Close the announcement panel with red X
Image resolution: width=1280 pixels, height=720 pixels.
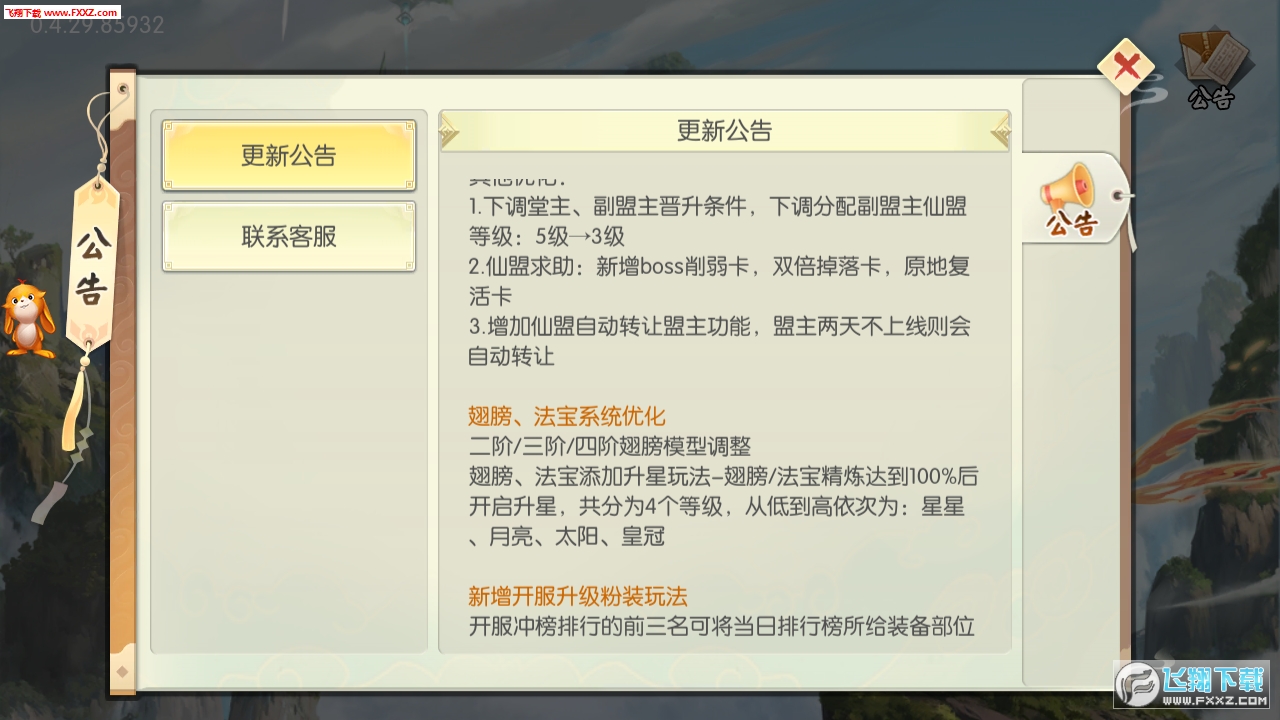(x=1126, y=67)
